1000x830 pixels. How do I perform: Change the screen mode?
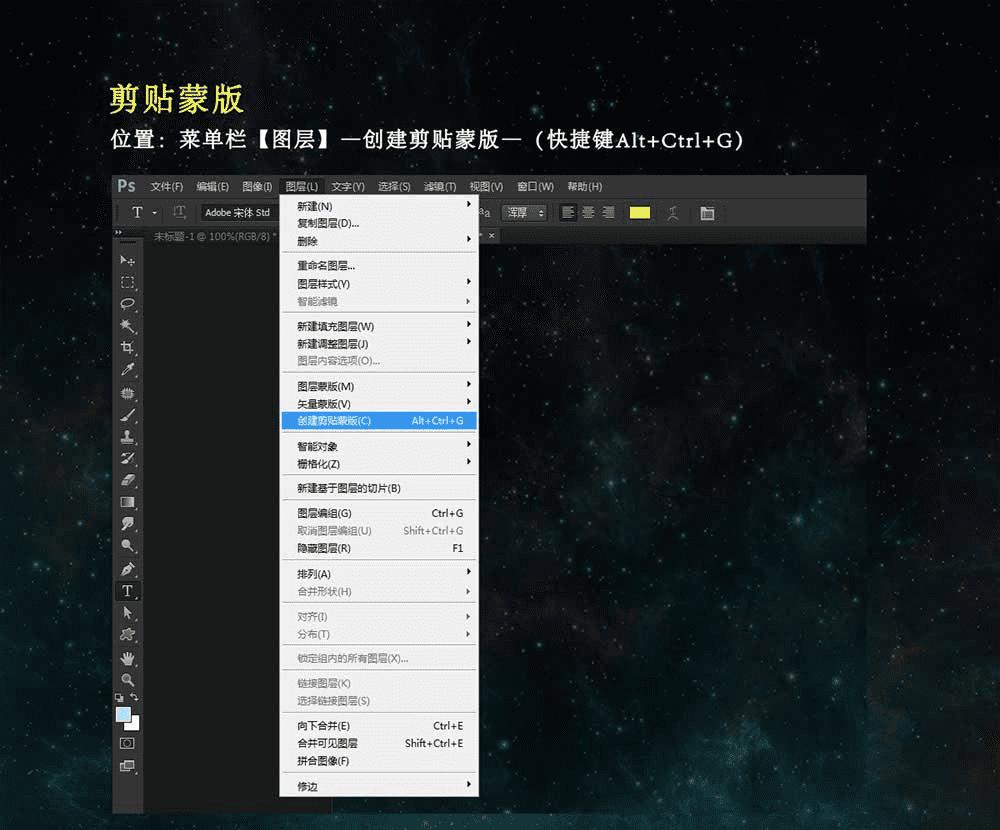pyautogui.click(x=127, y=766)
